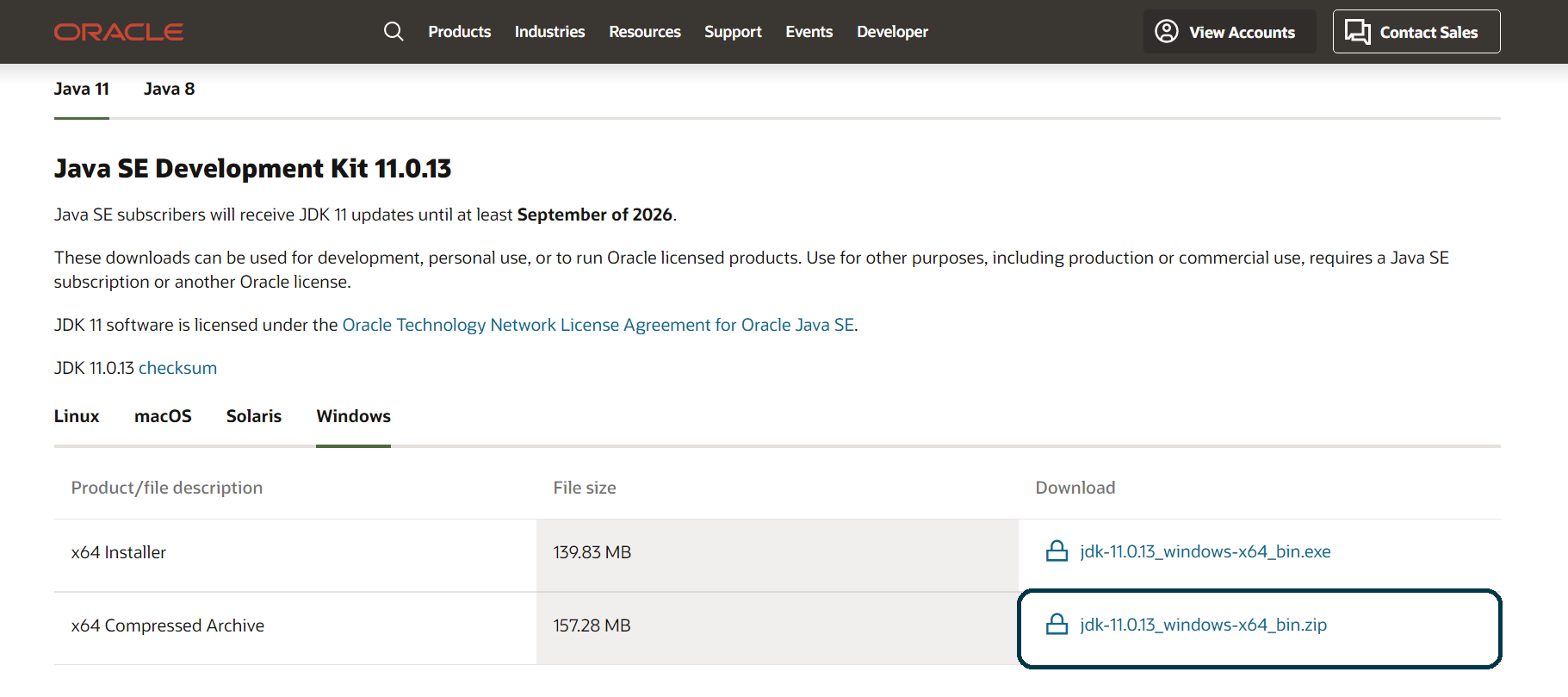1568x697 pixels.
Task: Select the Linux platform tab
Action: [x=77, y=416]
